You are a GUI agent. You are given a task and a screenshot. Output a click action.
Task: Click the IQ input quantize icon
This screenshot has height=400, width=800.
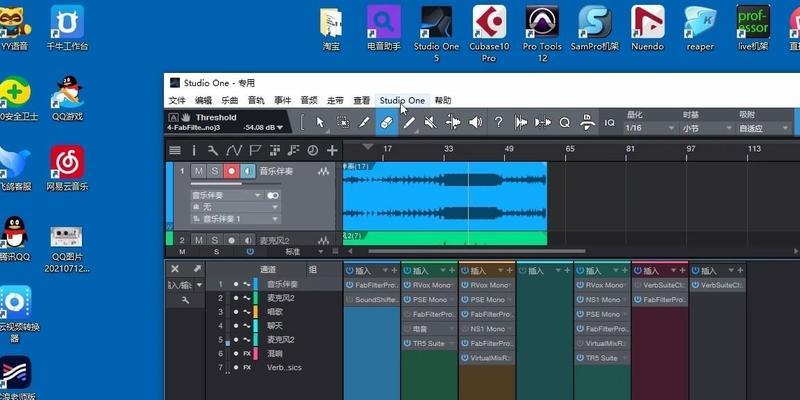click(x=610, y=122)
